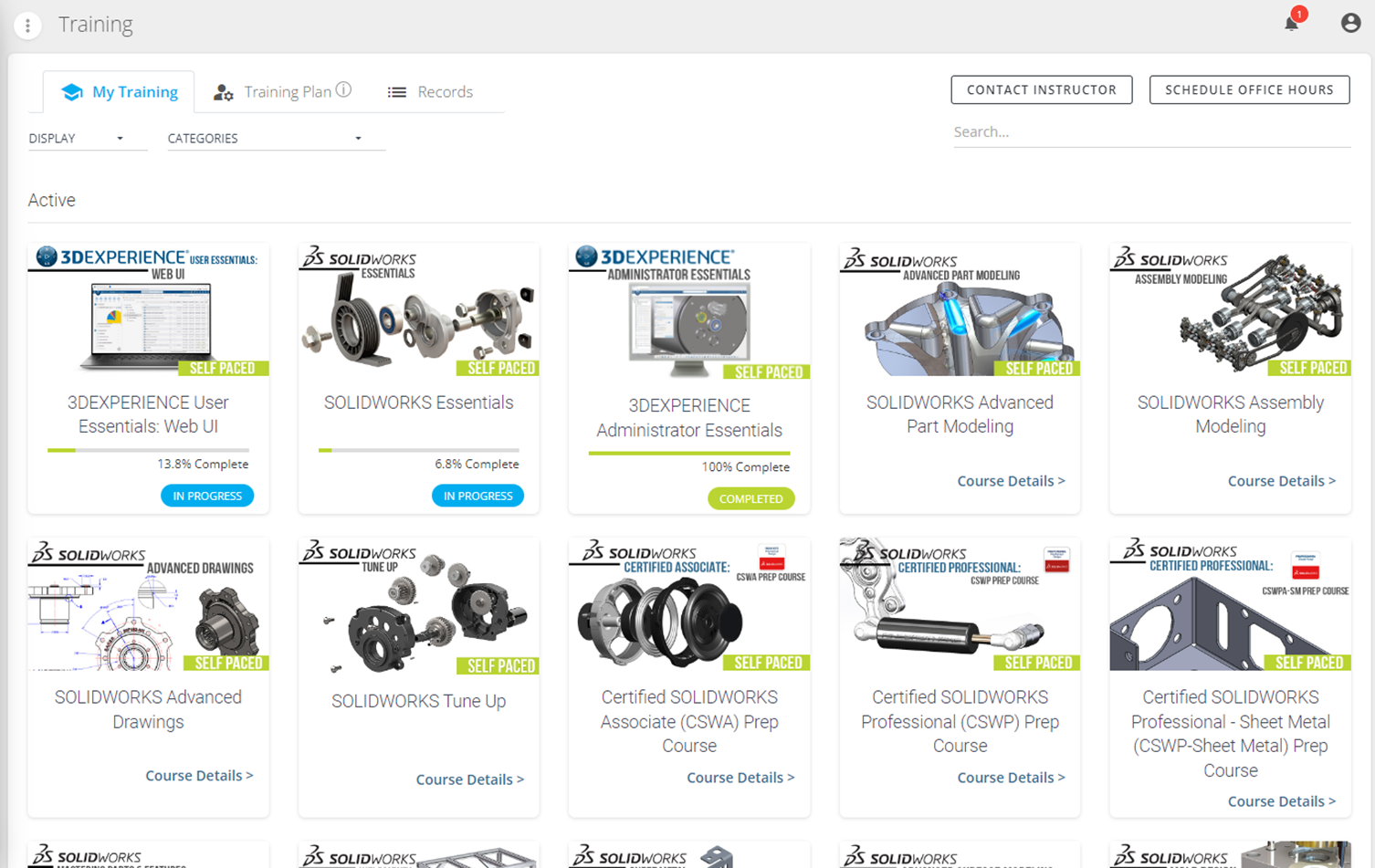Screen dimensions: 1375x868
Task: Expand the DISPLAY dropdown caret arrow
Action: pyautogui.click(x=120, y=138)
